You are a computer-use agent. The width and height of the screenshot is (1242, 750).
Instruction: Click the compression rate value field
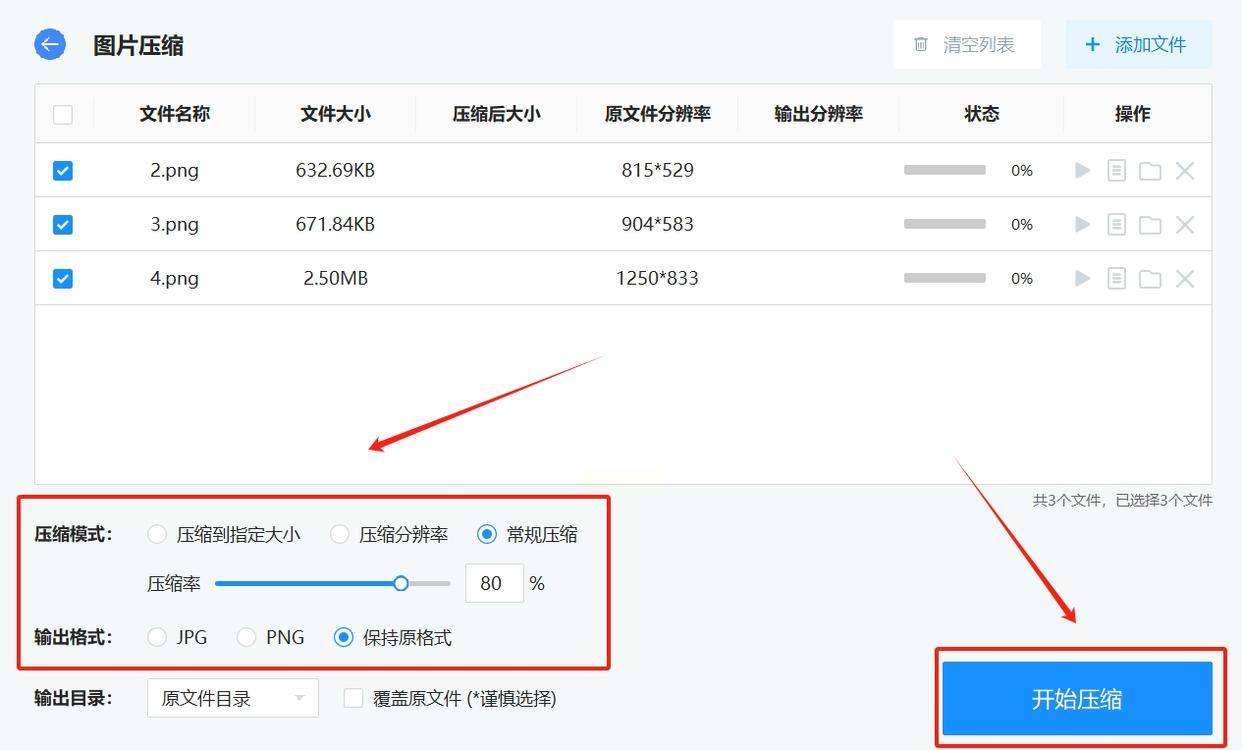tap(494, 583)
